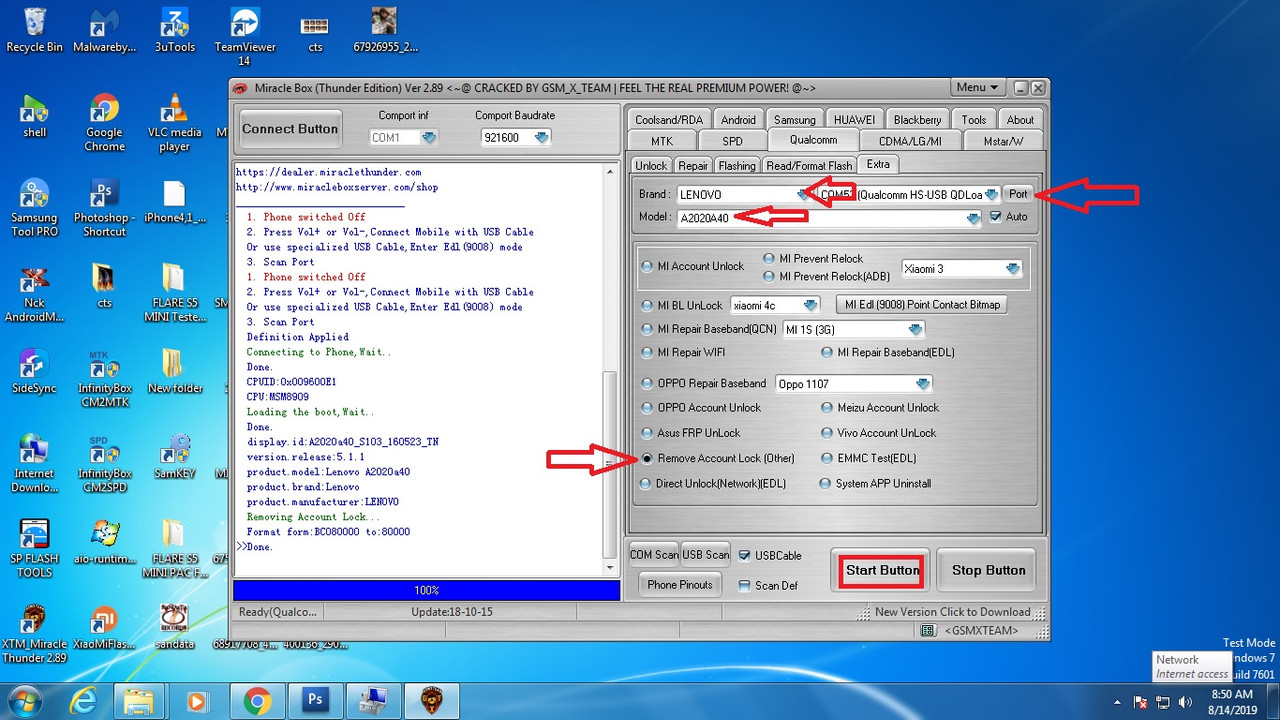
Task: Click the Connect Button
Action: pyautogui.click(x=290, y=128)
